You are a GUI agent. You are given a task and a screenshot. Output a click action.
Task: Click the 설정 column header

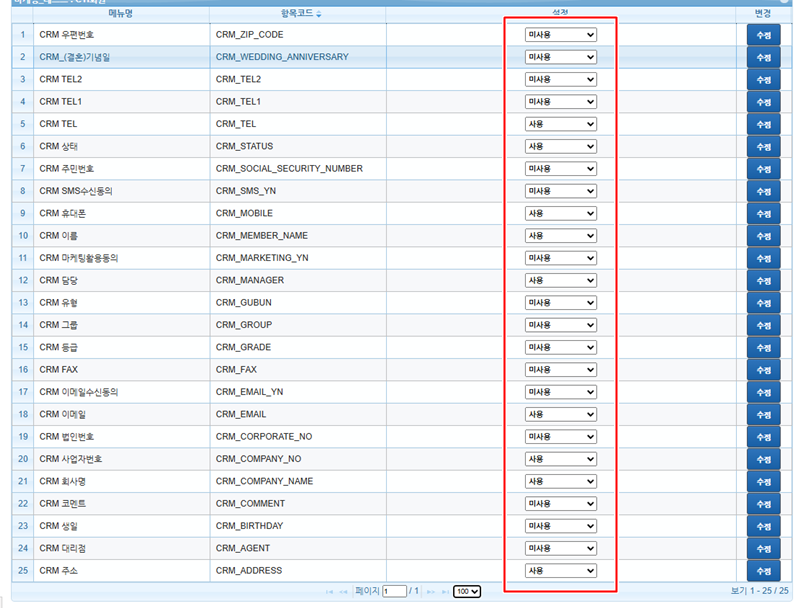tap(560, 14)
